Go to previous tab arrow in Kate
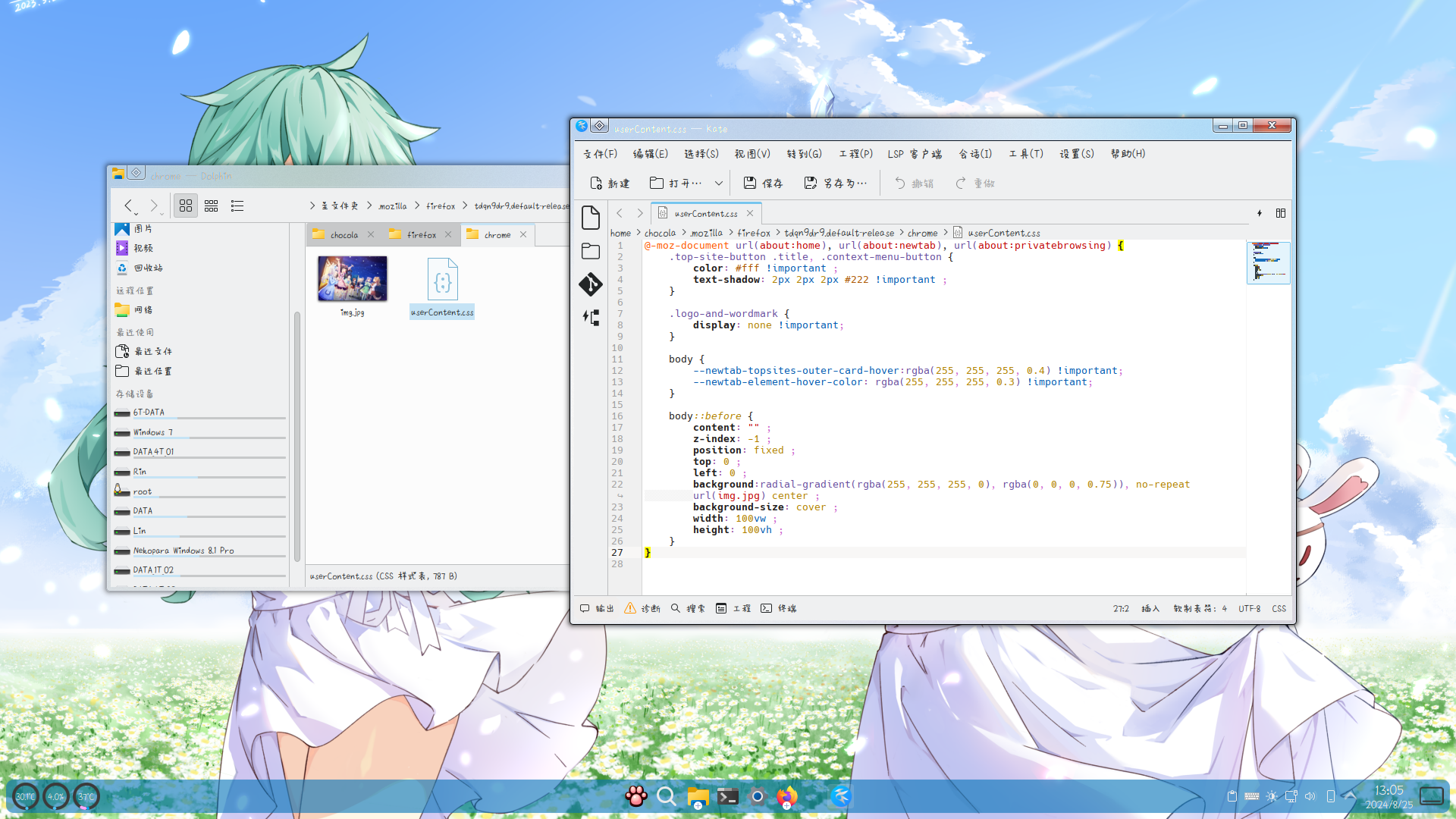This screenshot has width=1456, height=819. pyautogui.click(x=620, y=213)
